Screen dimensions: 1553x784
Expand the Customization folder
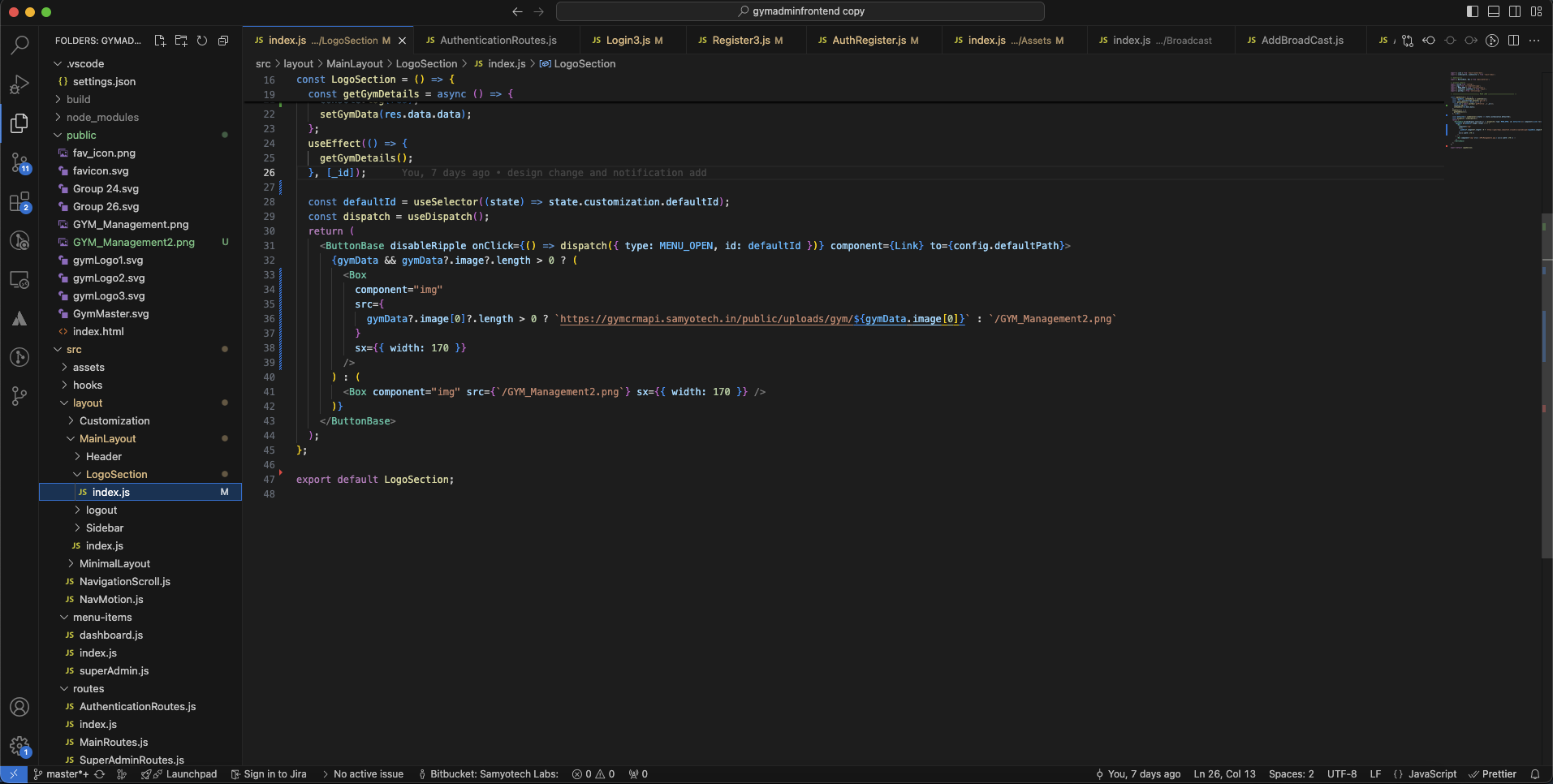click(114, 420)
